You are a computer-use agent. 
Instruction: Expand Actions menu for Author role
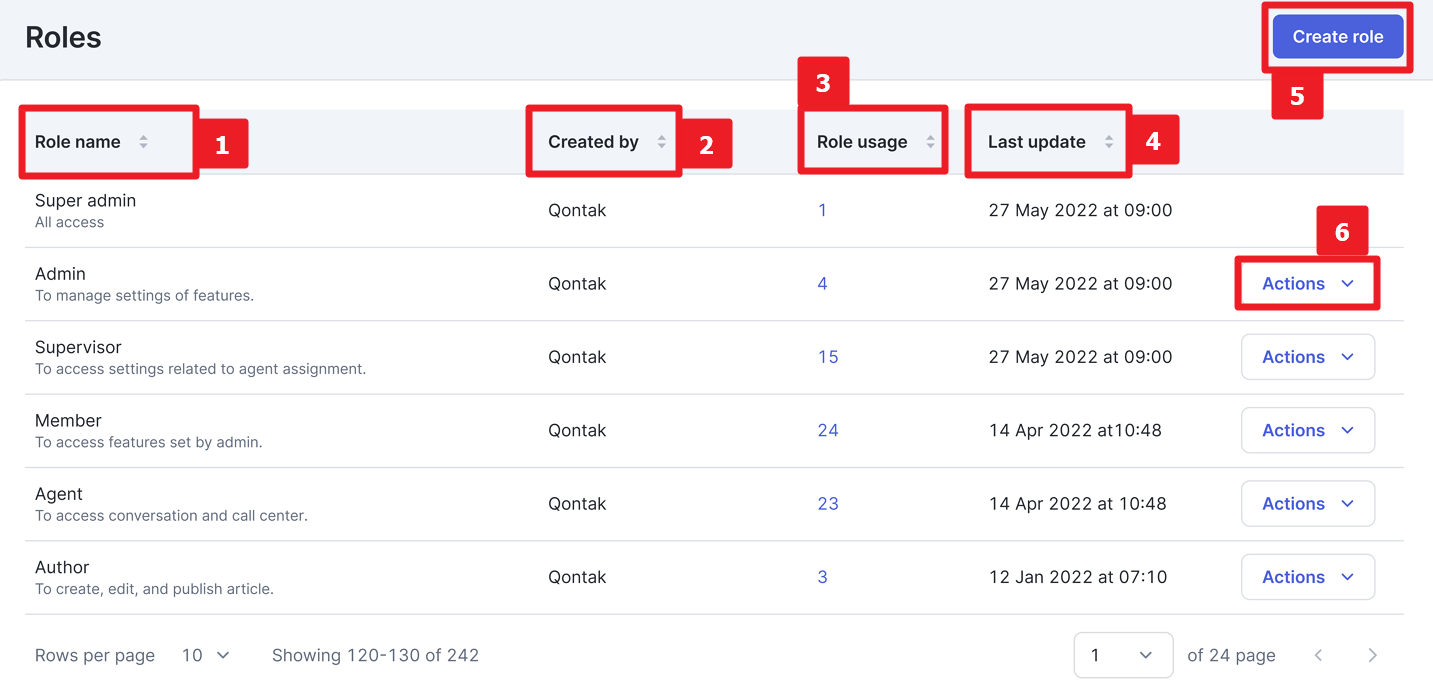1307,577
